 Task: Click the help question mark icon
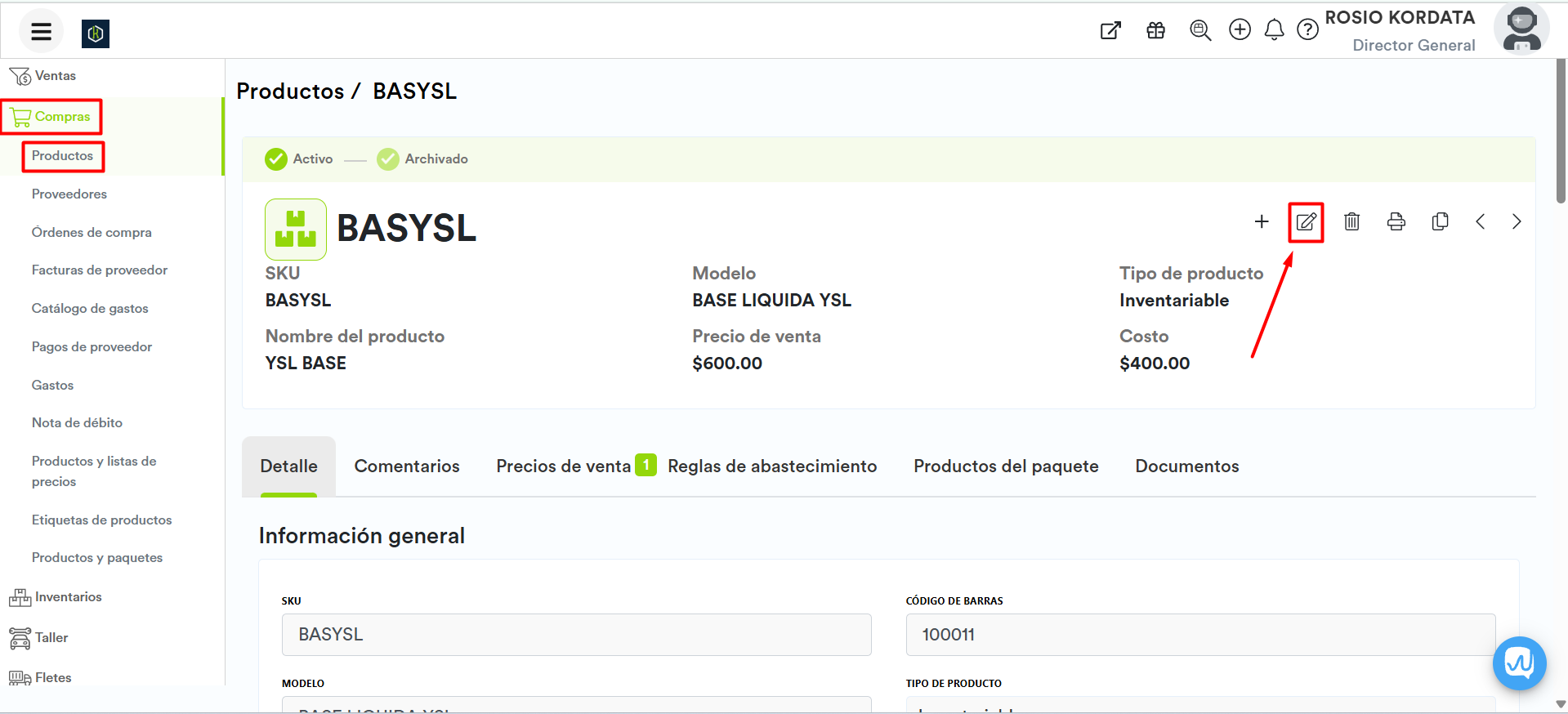point(1307,30)
